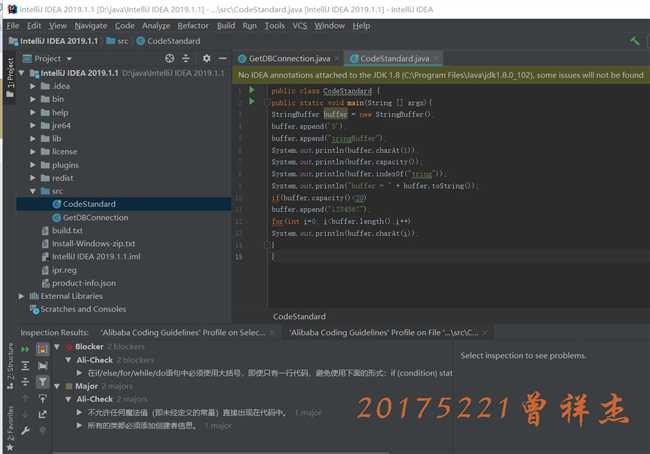This screenshot has width=650, height=454.
Task: Close the CodeStandard.java editor tab
Action: (x=436, y=59)
